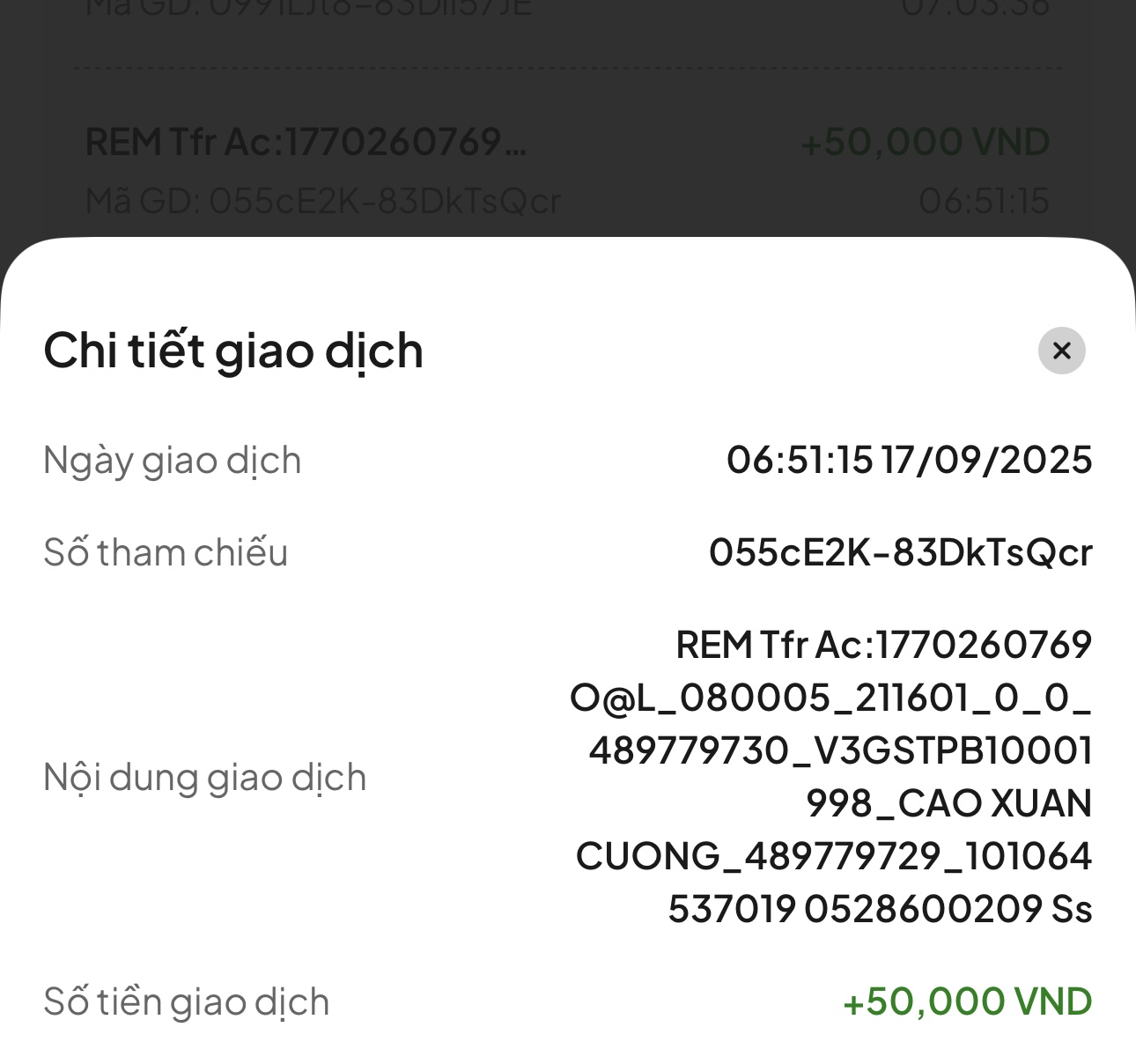Tap the 489779730_V3GSTPB10001 content line
This screenshot has width=1136, height=1064.
click(840, 750)
